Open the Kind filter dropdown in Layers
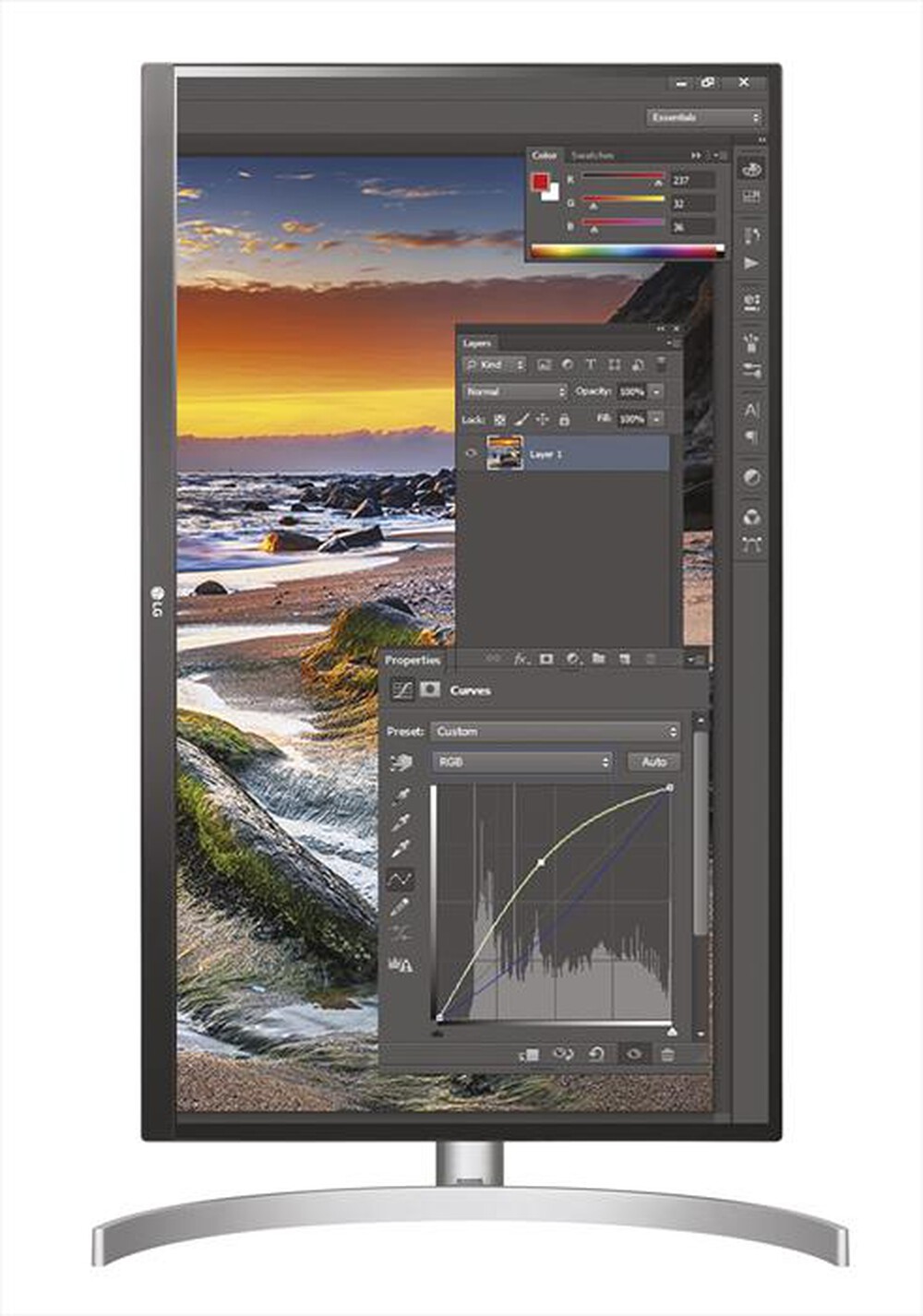Screen dimensions: 923x1316 [495, 365]
